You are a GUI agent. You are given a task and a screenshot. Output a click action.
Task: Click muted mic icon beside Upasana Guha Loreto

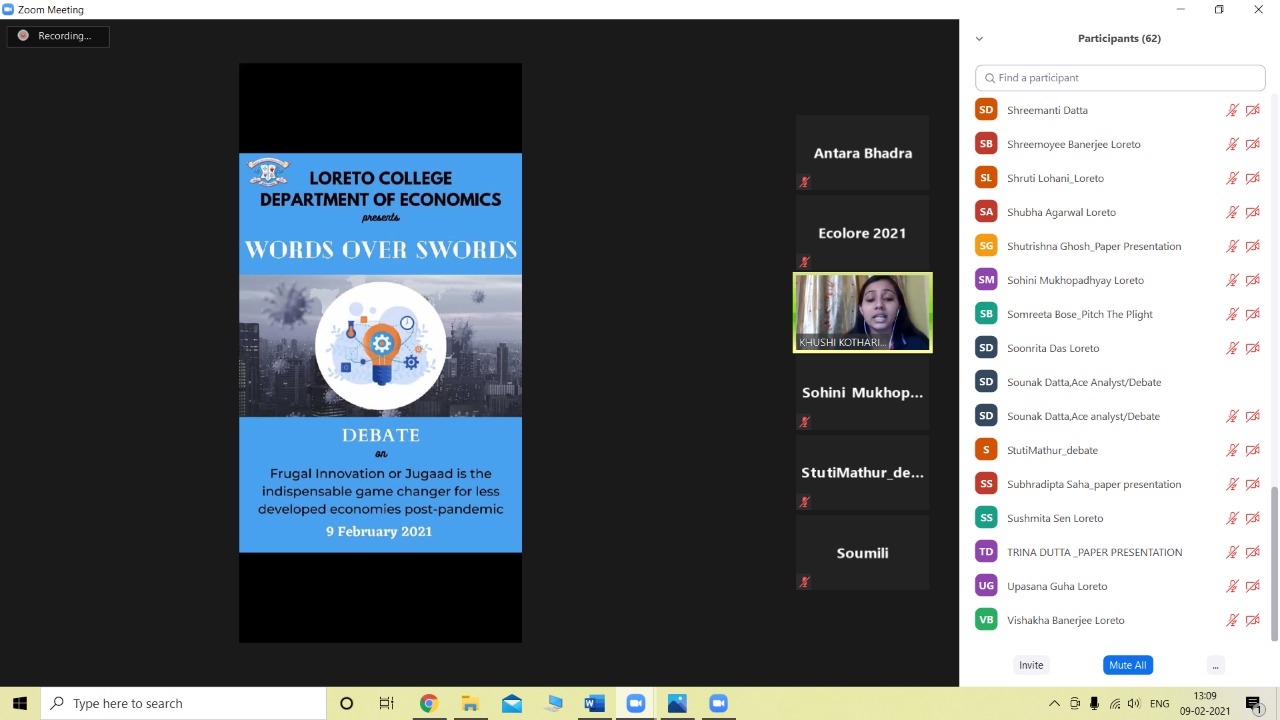click(1232, 586)
